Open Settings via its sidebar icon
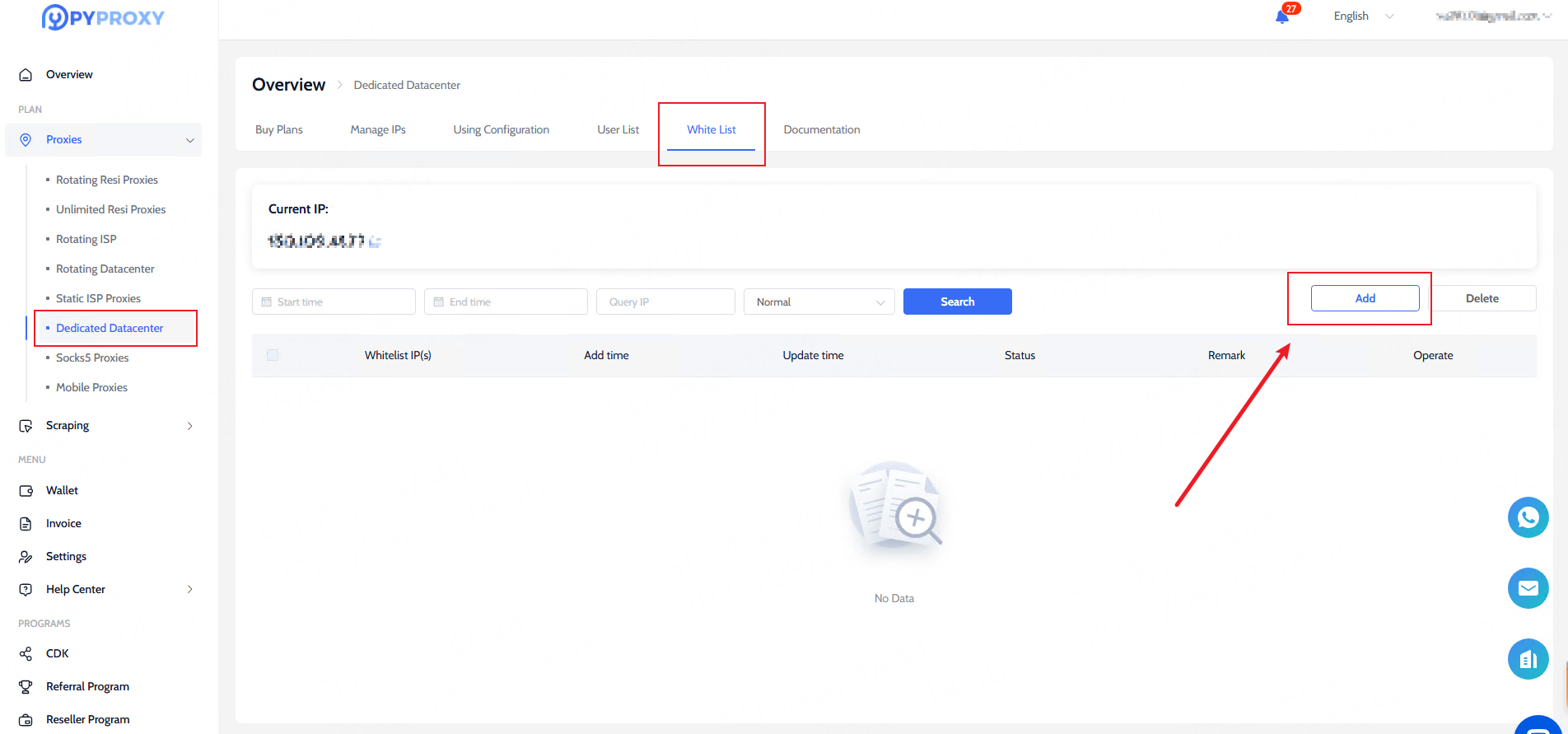Screen dimensions: 1568x734 (x=26, y=557)
